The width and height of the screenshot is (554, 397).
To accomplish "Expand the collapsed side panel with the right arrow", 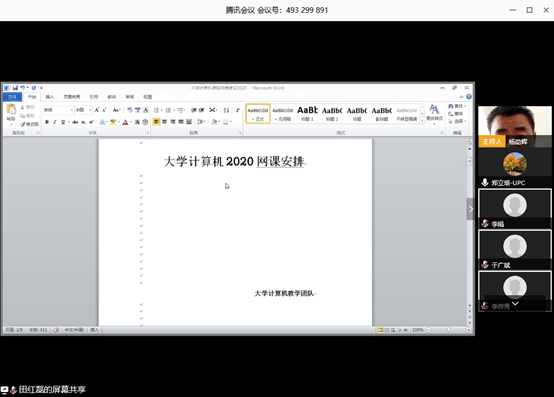I will (x=471, y=209).
